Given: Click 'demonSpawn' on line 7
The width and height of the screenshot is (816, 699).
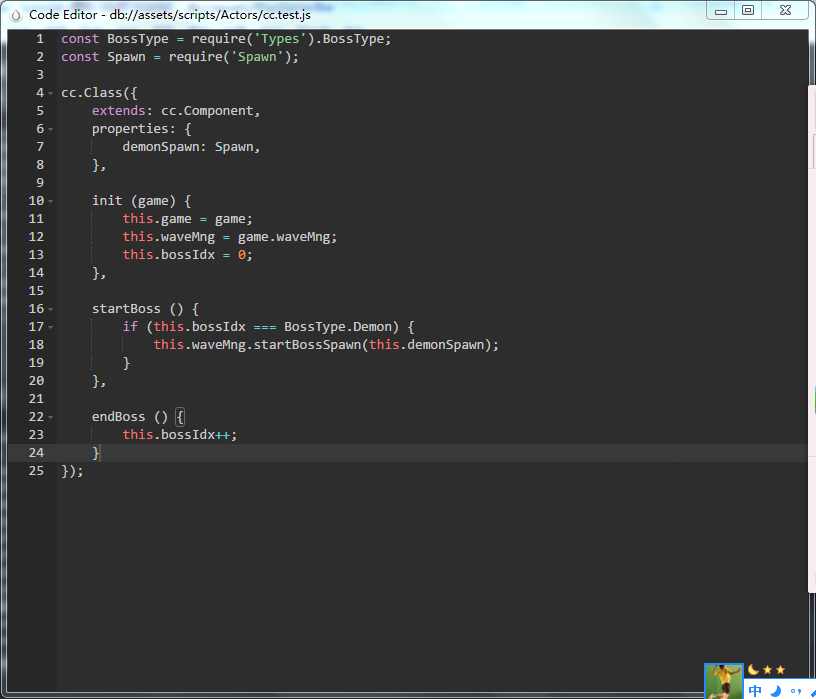Looking at the screenshot, I should (161, 147).
